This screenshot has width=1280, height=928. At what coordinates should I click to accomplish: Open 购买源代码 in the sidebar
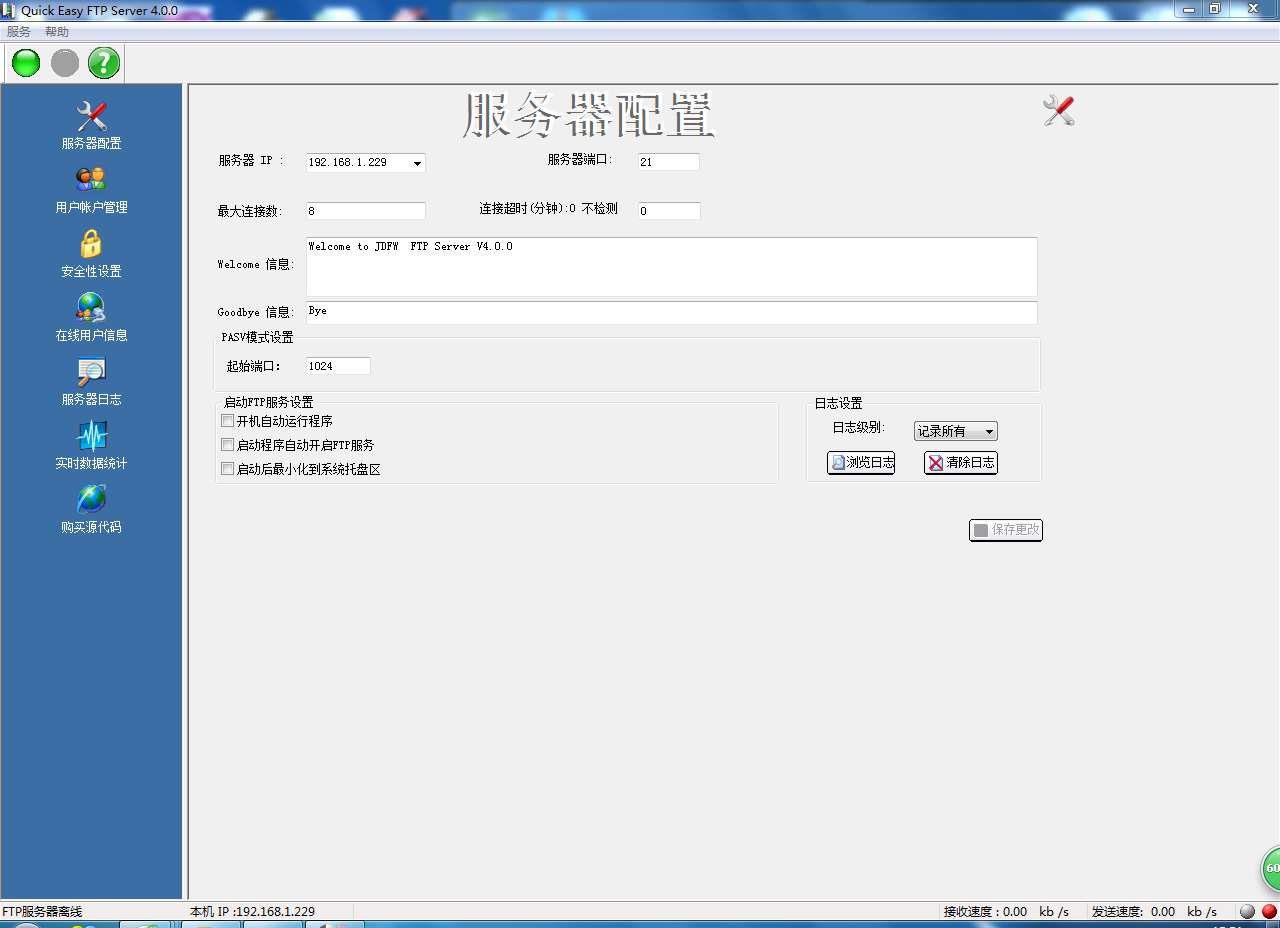[x=91, y=510]
